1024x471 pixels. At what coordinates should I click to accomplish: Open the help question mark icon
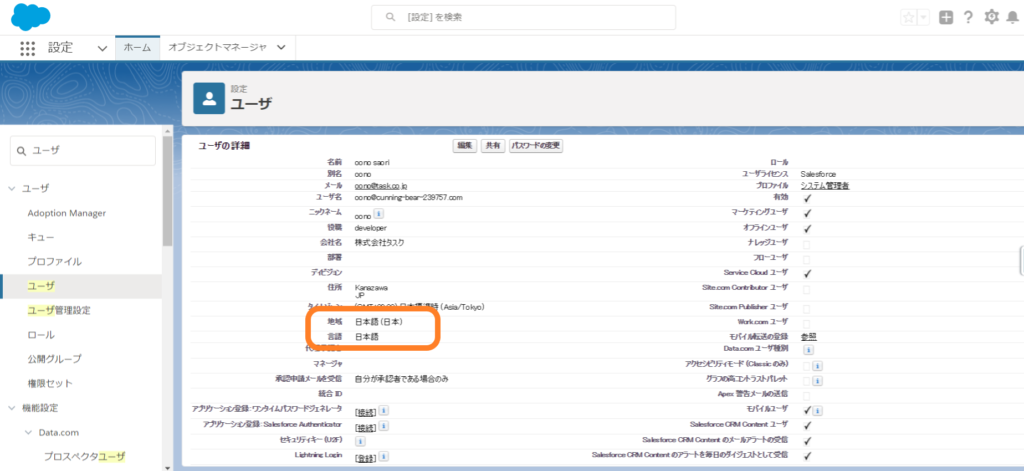pos(968,18)
